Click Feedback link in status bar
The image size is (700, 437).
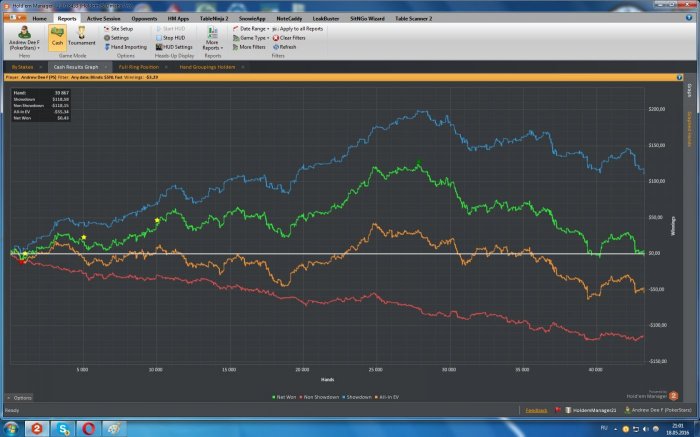pyautogui.click(x=536, y=410)
